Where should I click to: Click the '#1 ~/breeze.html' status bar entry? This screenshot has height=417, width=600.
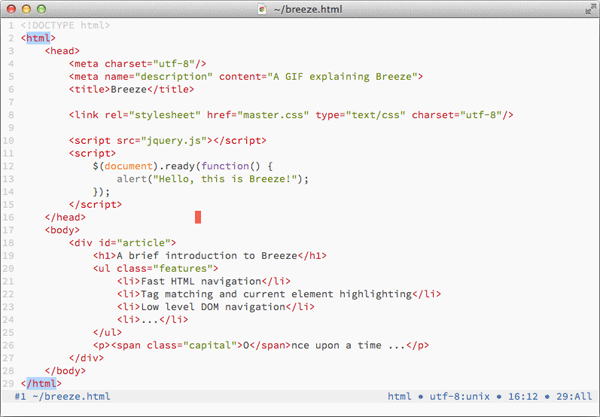tap(62, 396)
